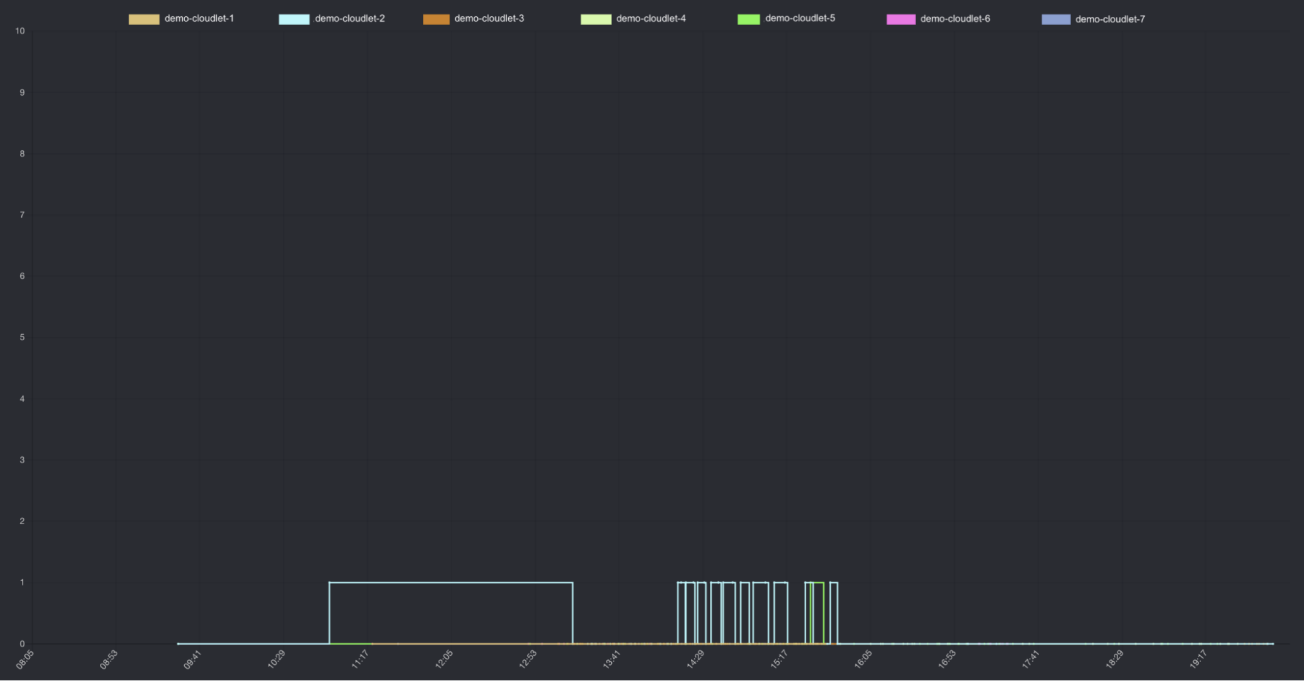Toggle series using the demo-cloudlet-1 text label

coord(199,19)
